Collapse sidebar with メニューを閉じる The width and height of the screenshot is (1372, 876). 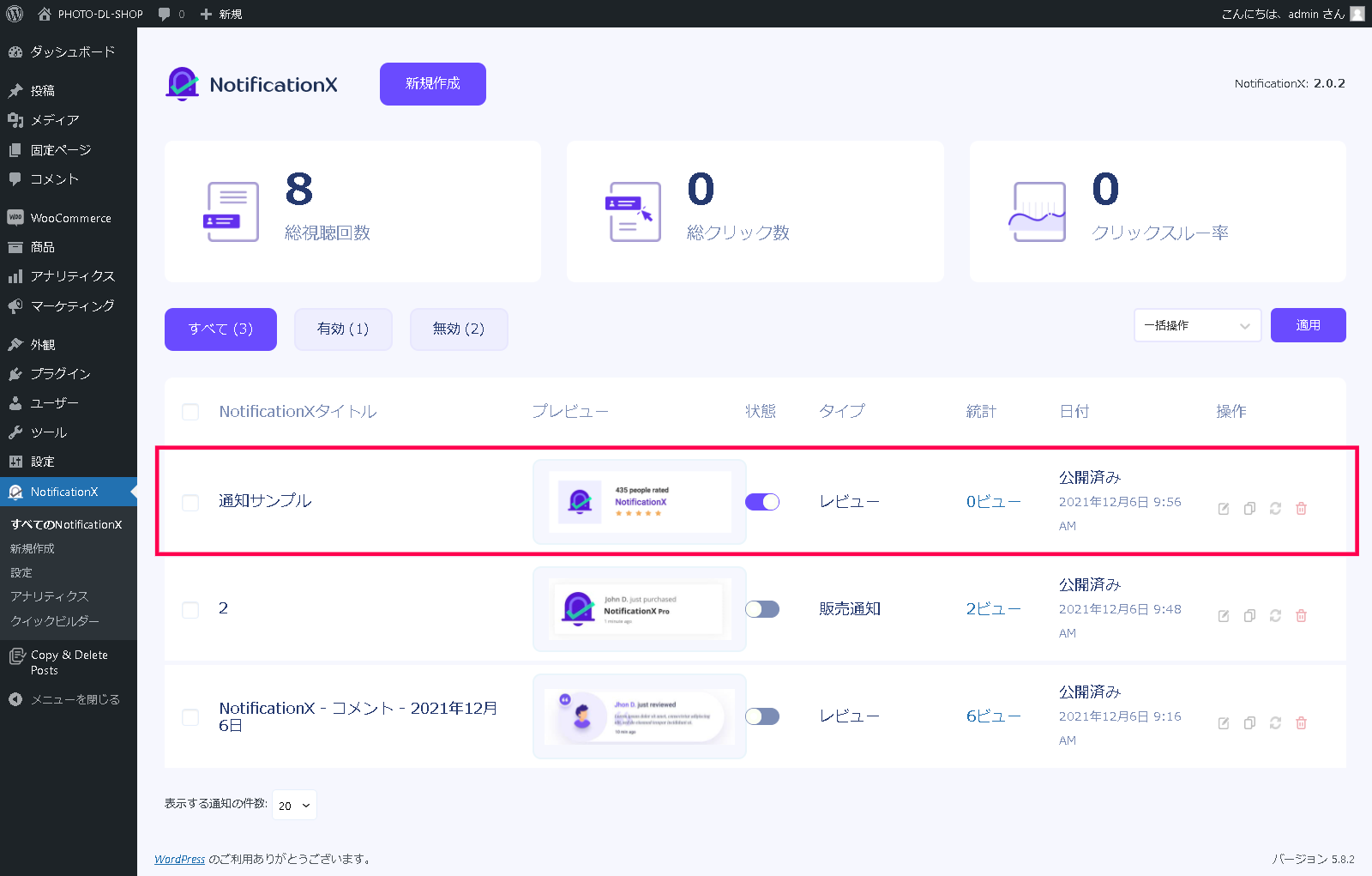(x=69, y=699)
